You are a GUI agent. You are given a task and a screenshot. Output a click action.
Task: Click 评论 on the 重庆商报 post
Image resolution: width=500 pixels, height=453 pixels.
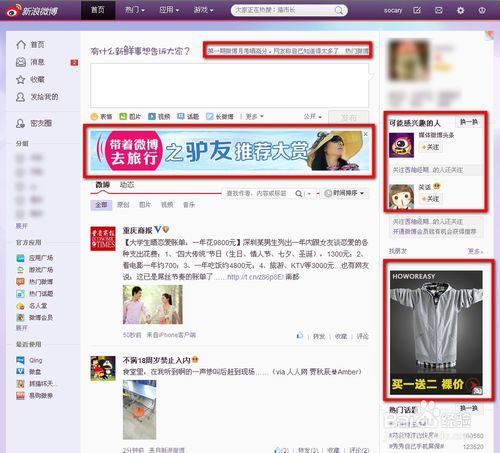click(x=362, y=336)
